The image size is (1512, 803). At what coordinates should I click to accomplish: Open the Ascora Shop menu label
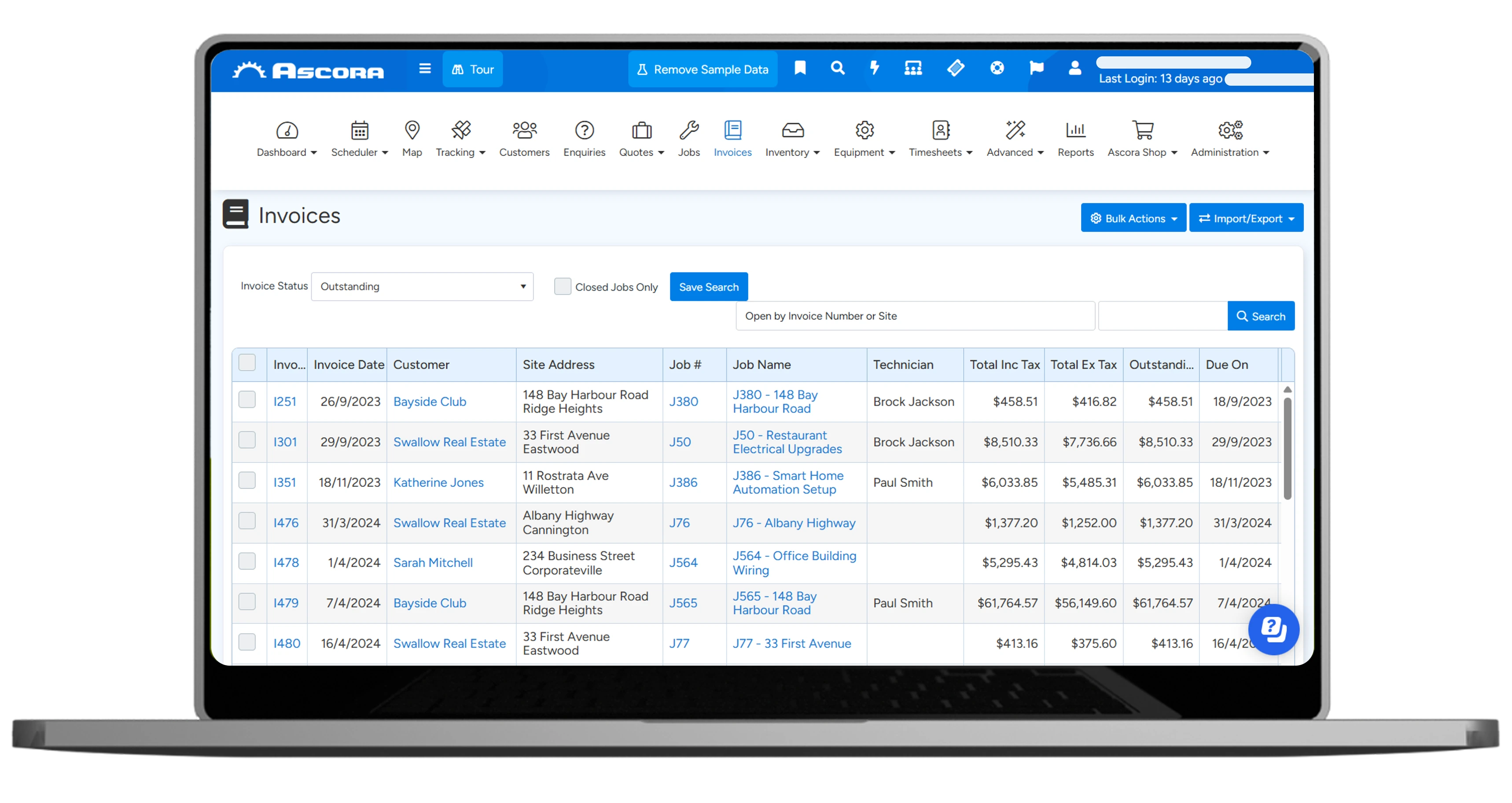coord(1142,153)
